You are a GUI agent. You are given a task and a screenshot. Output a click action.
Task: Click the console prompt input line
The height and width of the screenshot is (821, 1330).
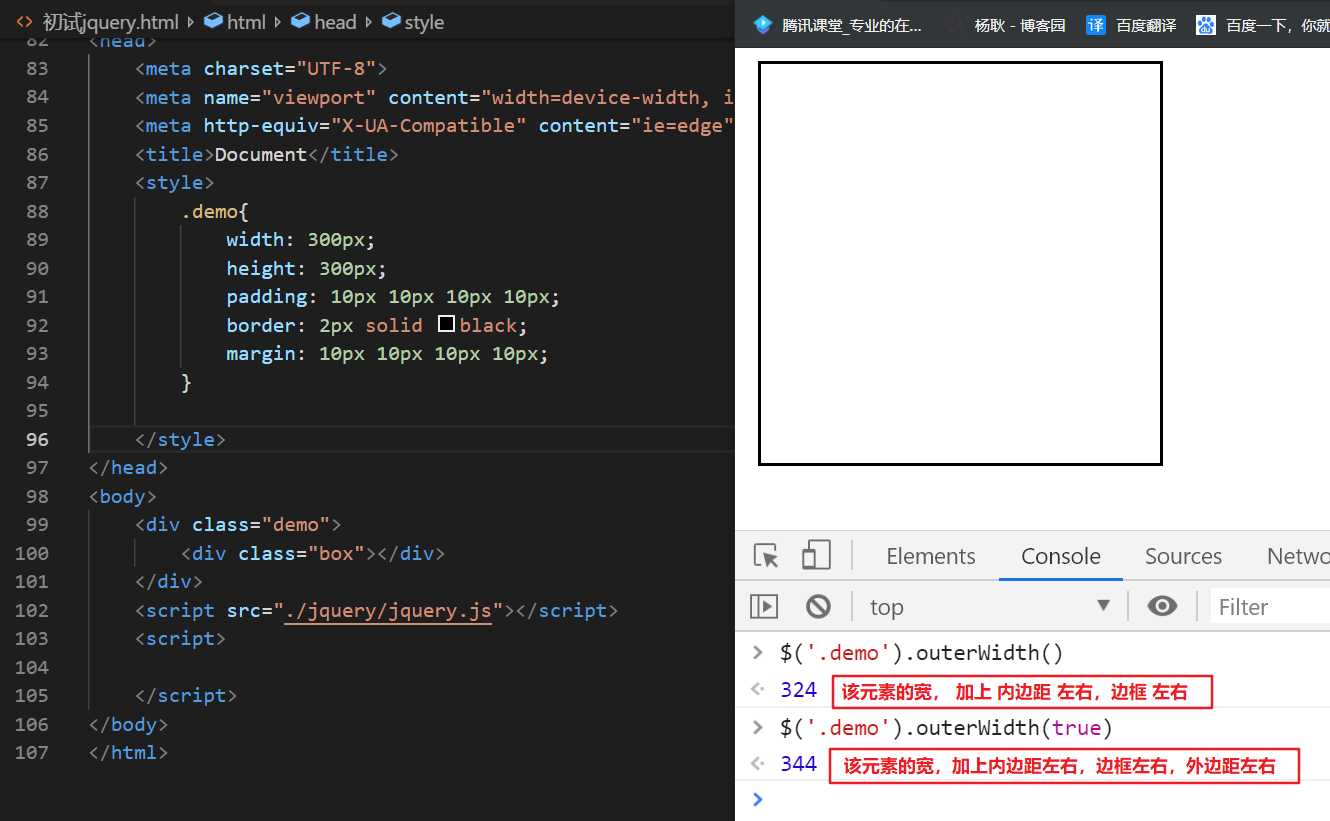pyautogui.click(x=1040, y=799)
